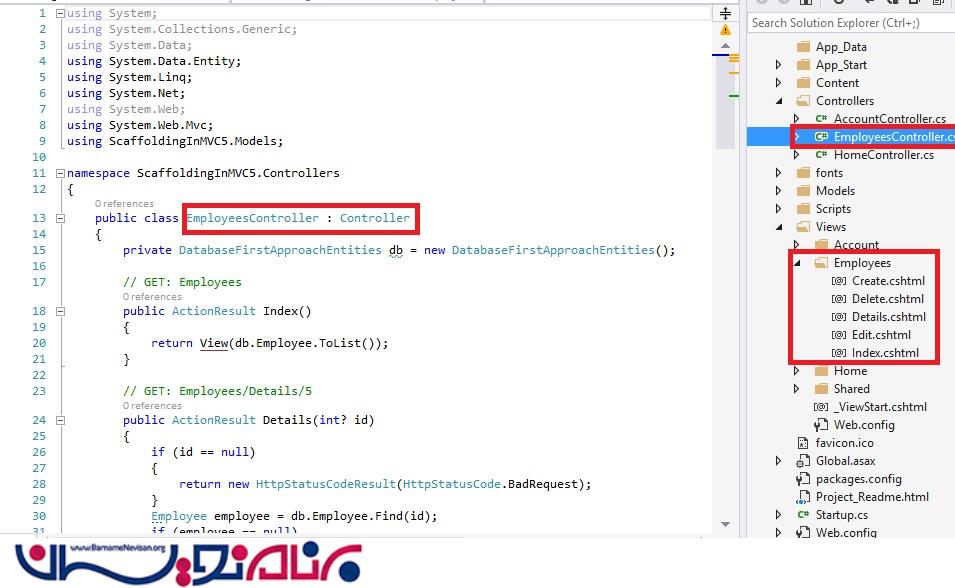The height and width of the screenshot is (588, 955).
Task: Click the Search Solution Explorer input box
Action: click(850, 22)
